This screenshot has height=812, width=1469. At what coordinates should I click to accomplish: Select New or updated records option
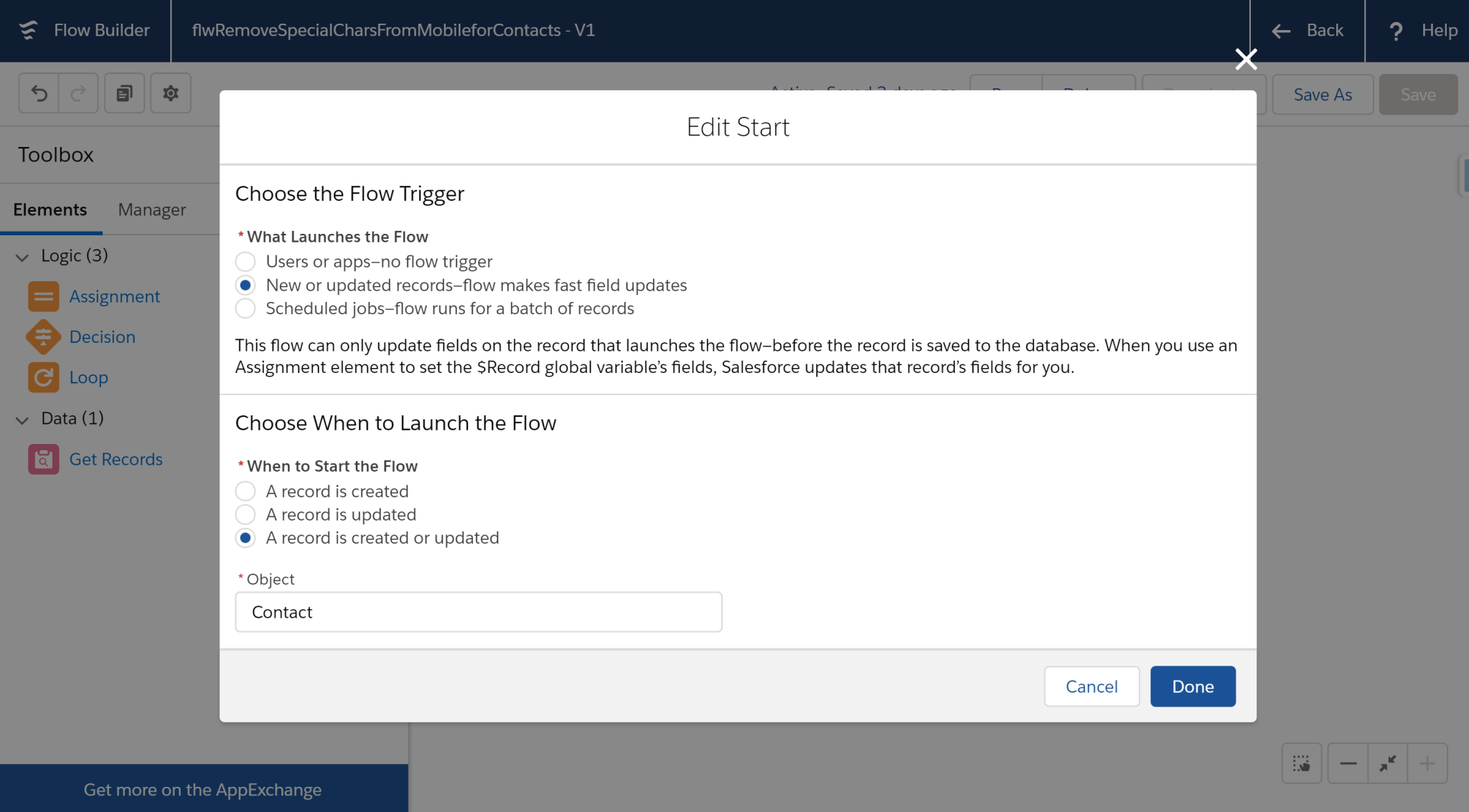coord(245,285)
